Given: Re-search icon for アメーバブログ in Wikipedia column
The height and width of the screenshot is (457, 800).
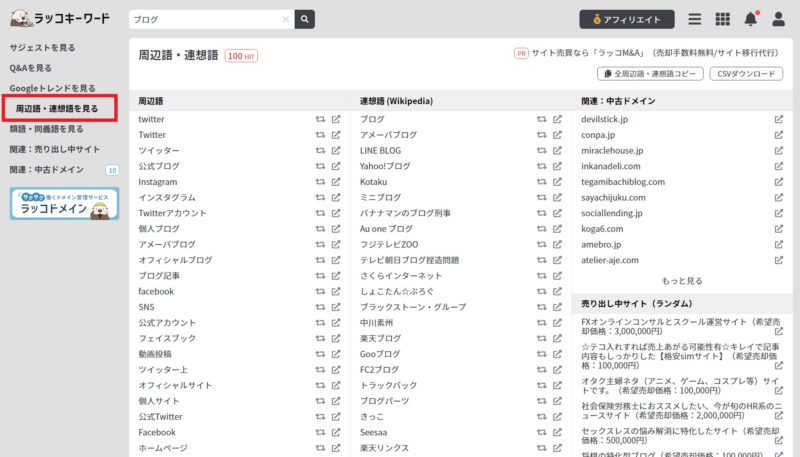Looking at the screenshot, I should 541,135.
